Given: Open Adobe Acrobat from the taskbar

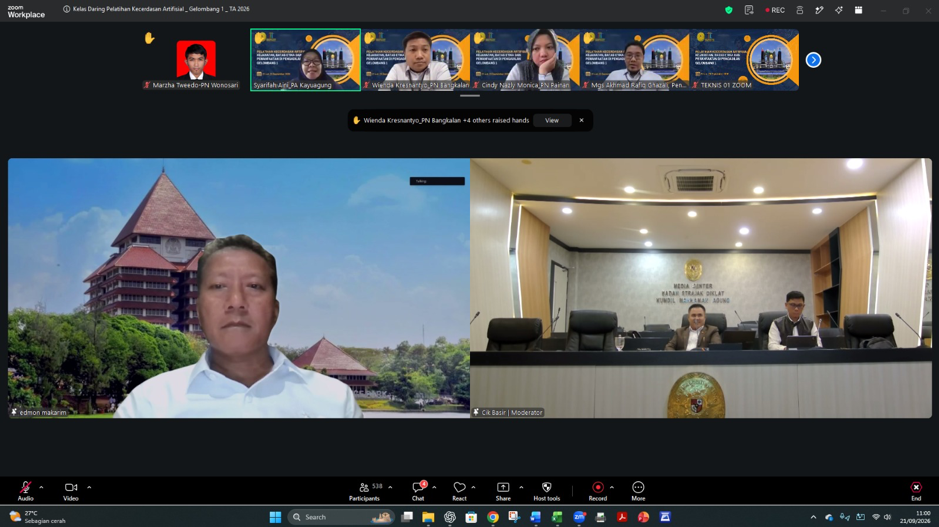Looking at the screenshot, I should [x=622, y=517].
